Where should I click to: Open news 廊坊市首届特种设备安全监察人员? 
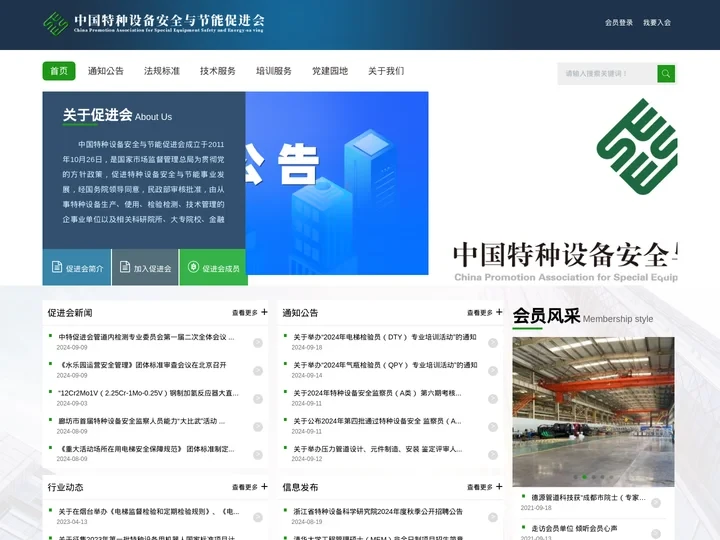142,421
